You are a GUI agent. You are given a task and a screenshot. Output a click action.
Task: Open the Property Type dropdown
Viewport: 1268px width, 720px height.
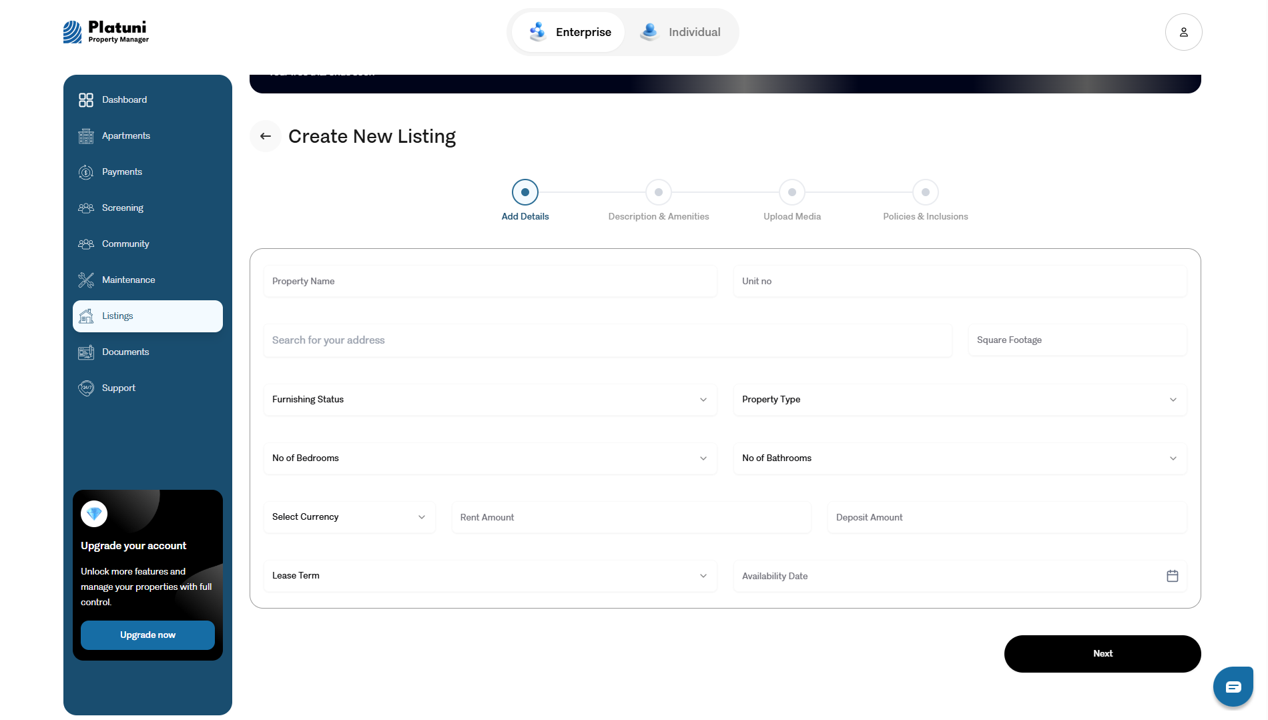coord(960,399)
